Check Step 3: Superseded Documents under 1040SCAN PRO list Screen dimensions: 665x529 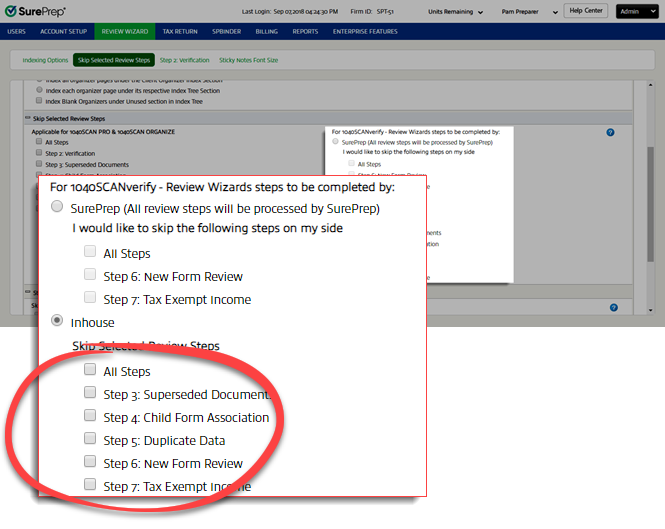pyautogui.click(x=39, y=163)
